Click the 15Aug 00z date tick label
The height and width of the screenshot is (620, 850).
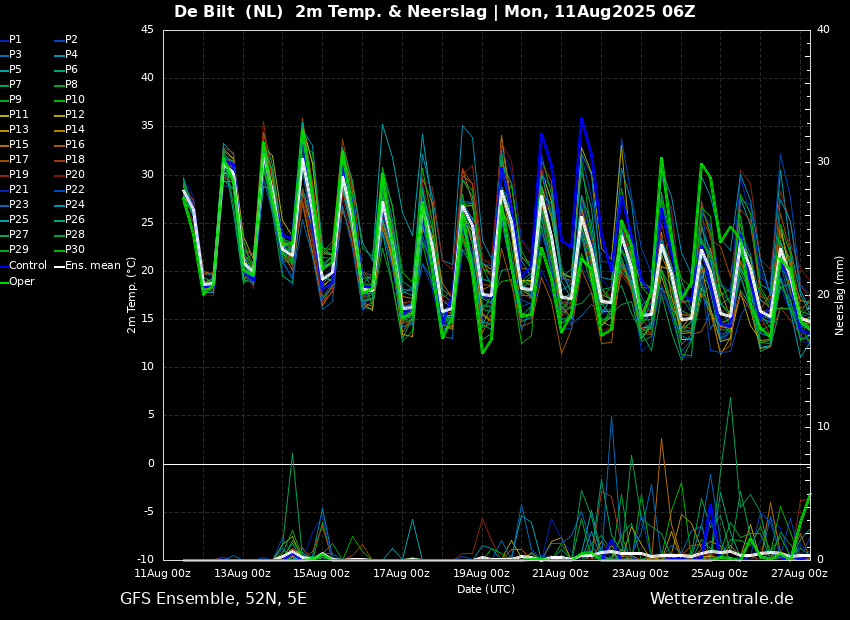tap(322, 573)
